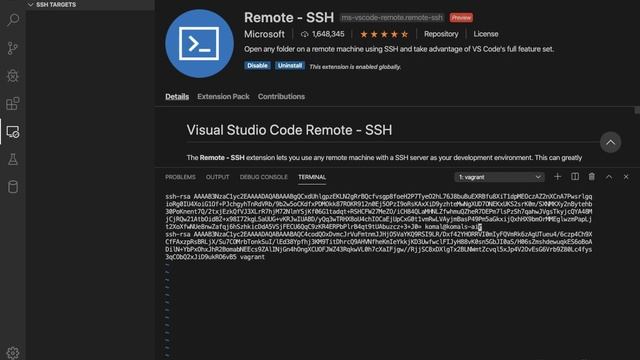Switch to the Contributions tab

[281, 97]
